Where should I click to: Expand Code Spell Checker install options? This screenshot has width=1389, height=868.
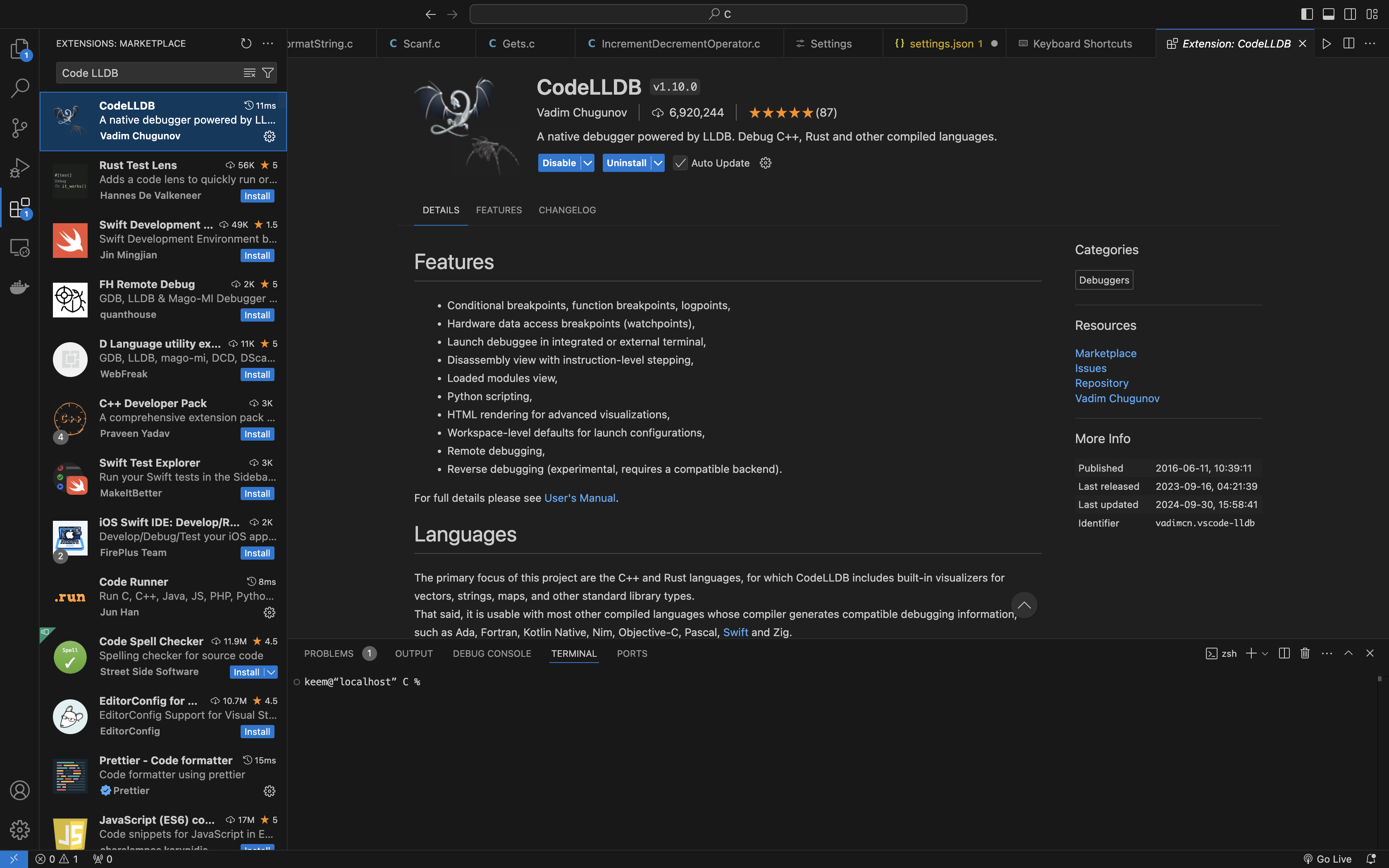pos(271,672)
